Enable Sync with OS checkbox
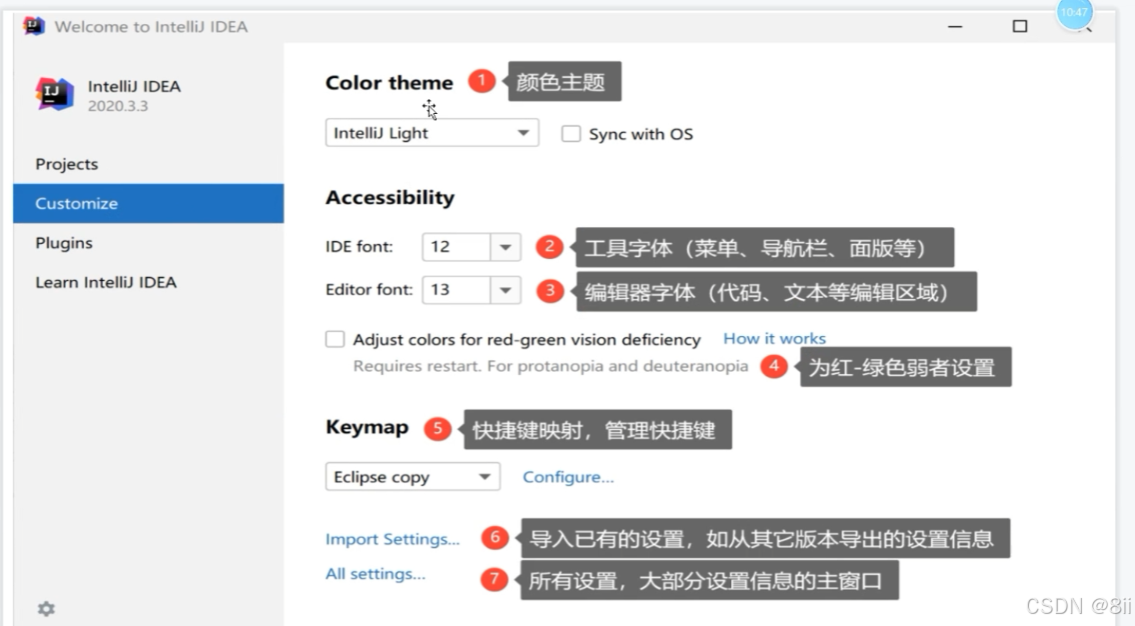Image resolution: width=1135 pixels, height=626 pixels. tap(571, 134)
